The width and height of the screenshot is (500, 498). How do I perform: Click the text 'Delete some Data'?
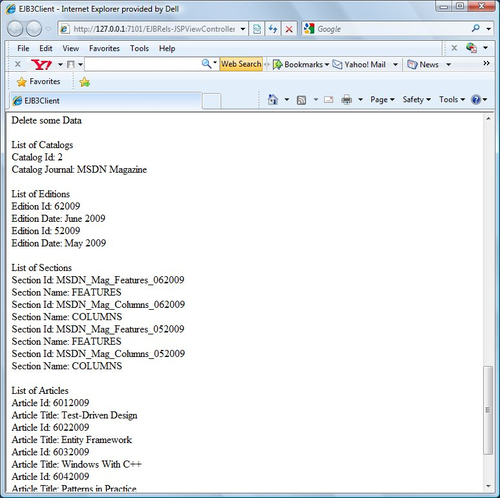coord(46,120)
